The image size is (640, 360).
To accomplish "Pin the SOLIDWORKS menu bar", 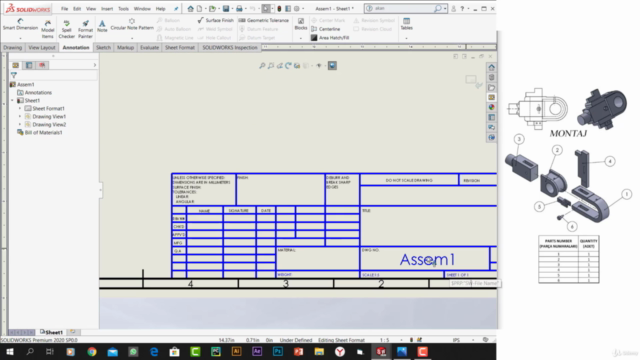I will [x=176, y=9].
